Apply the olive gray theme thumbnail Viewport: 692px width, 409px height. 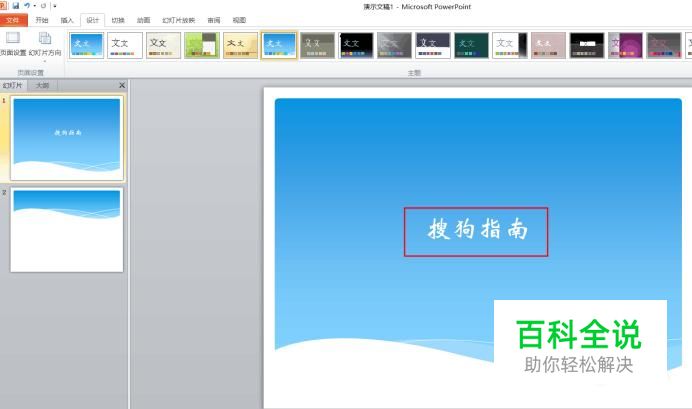tap(317, 45)
